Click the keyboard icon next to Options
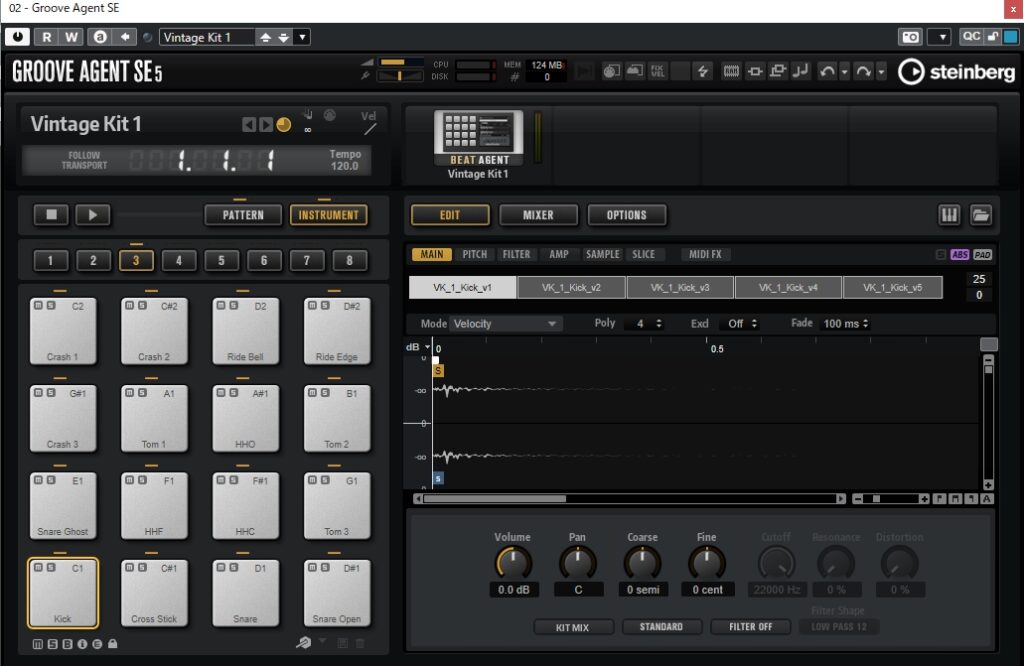 click(x=948, y=215)
